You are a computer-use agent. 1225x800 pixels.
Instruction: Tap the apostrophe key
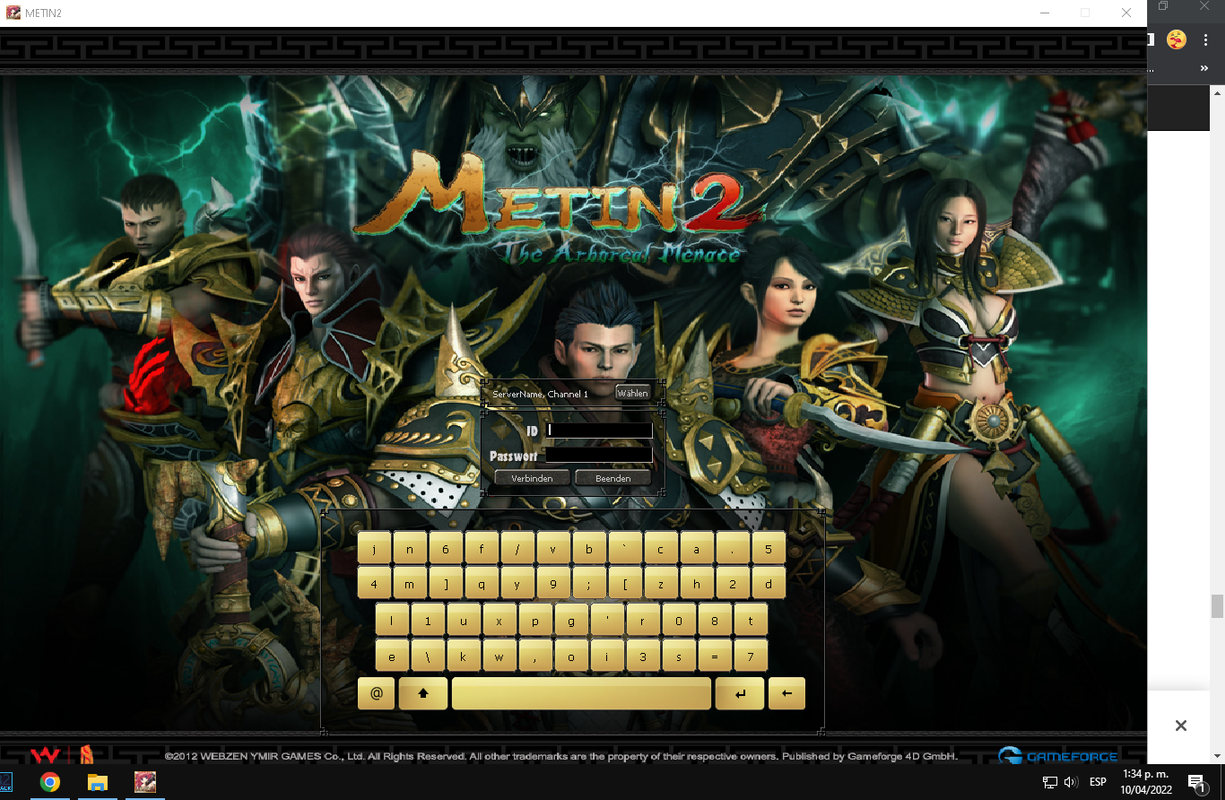coord(607,620)
